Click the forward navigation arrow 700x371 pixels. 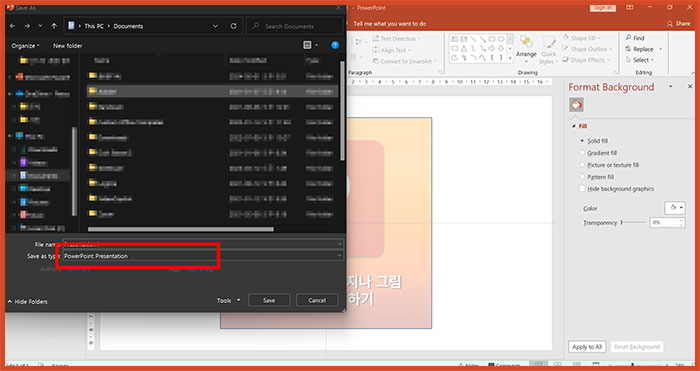tap(27, 26)
